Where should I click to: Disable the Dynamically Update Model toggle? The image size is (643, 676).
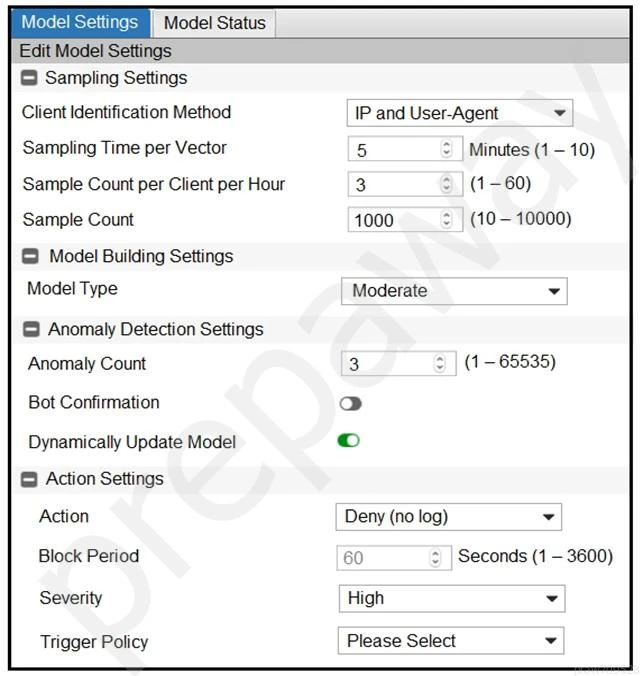coord(348,441)
